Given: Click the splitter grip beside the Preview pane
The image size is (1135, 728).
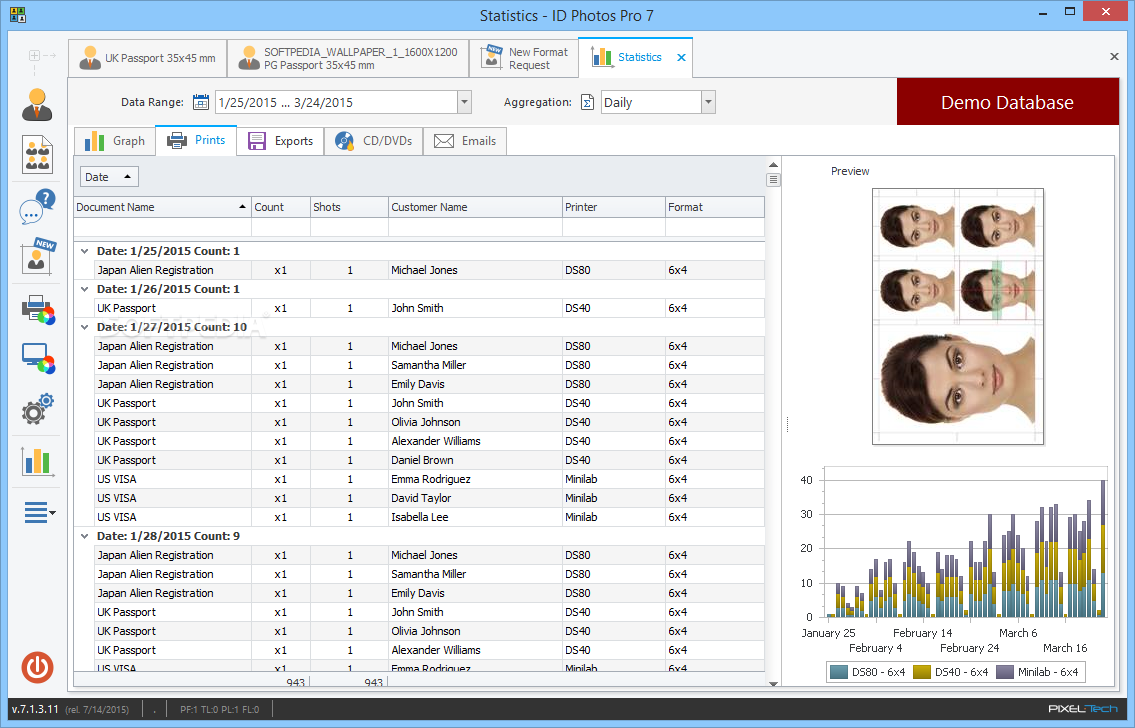Looking at the screenshot, I should pos(787,424).
